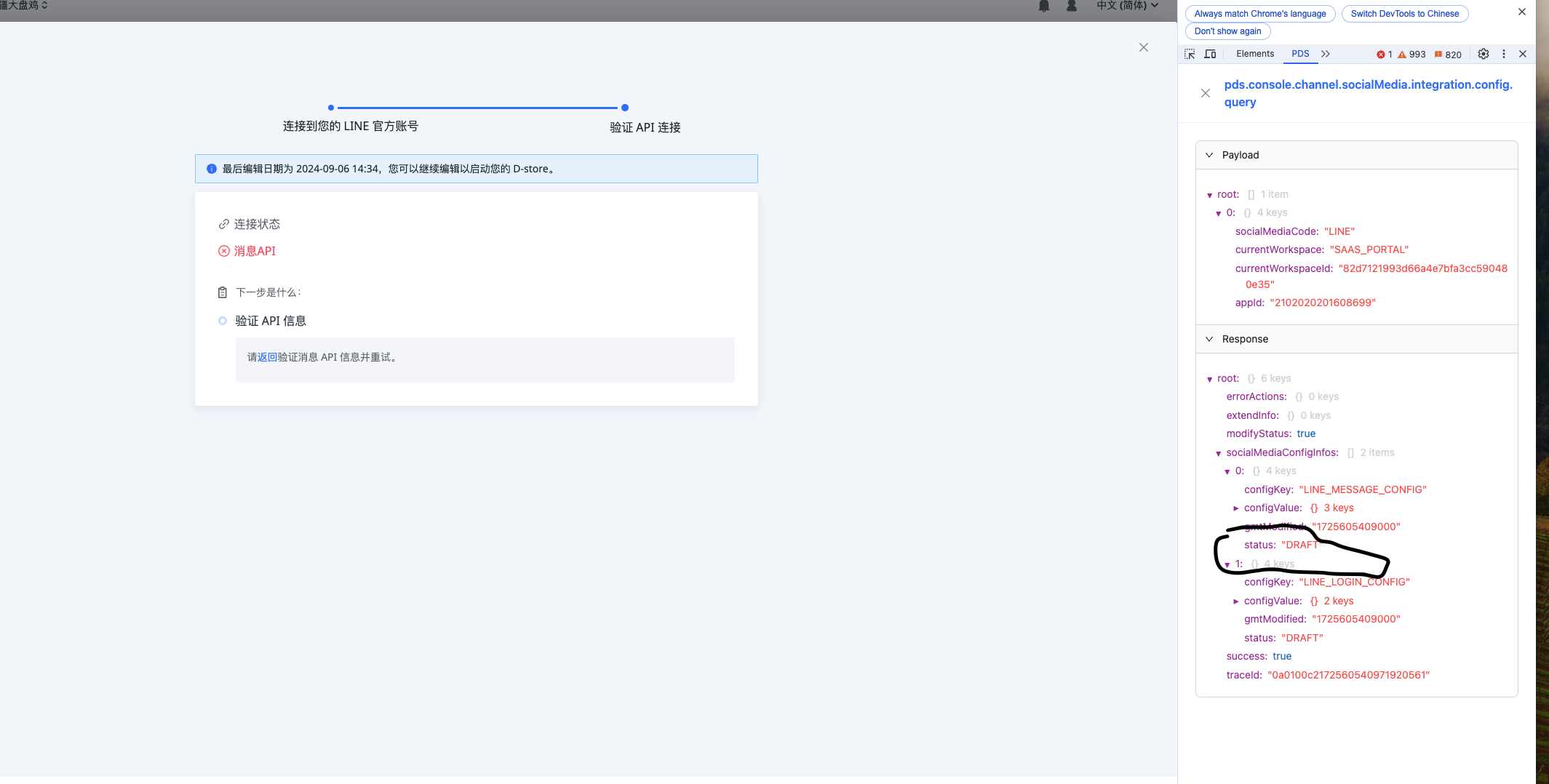The height and width of the screenshot is (784, 1549).
Task: Collapse the Payload section
Action: tap(1209, 155)
